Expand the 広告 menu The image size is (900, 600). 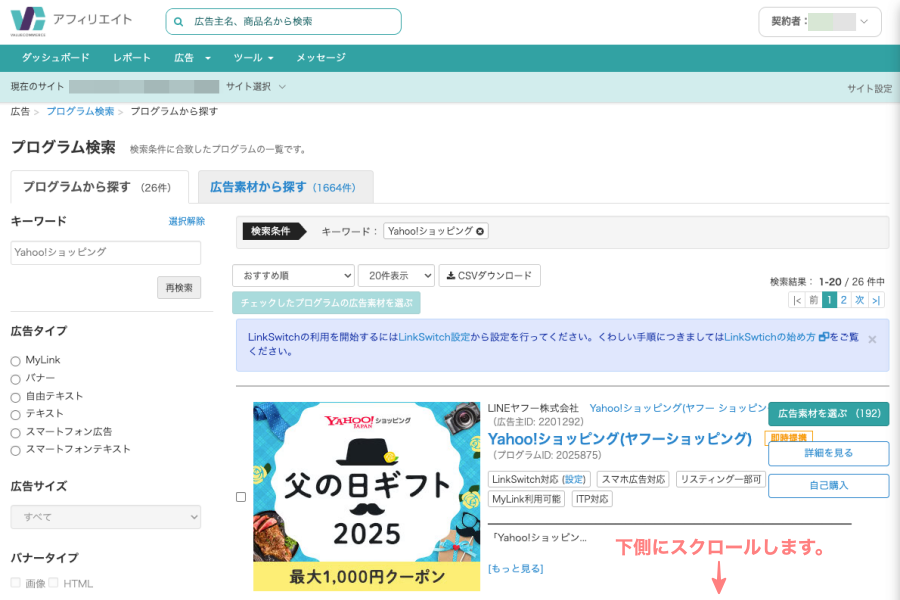(192, 58)
